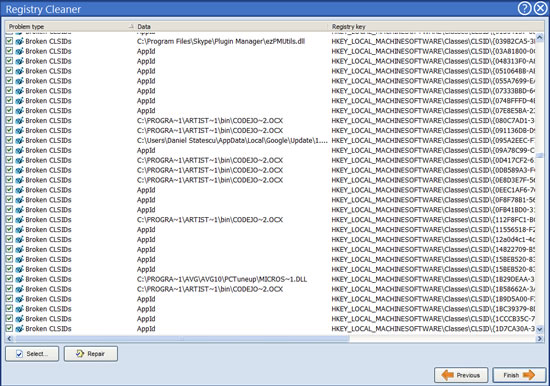
Task: Click the vertical scrollbar down arrow
Action: 539,329
